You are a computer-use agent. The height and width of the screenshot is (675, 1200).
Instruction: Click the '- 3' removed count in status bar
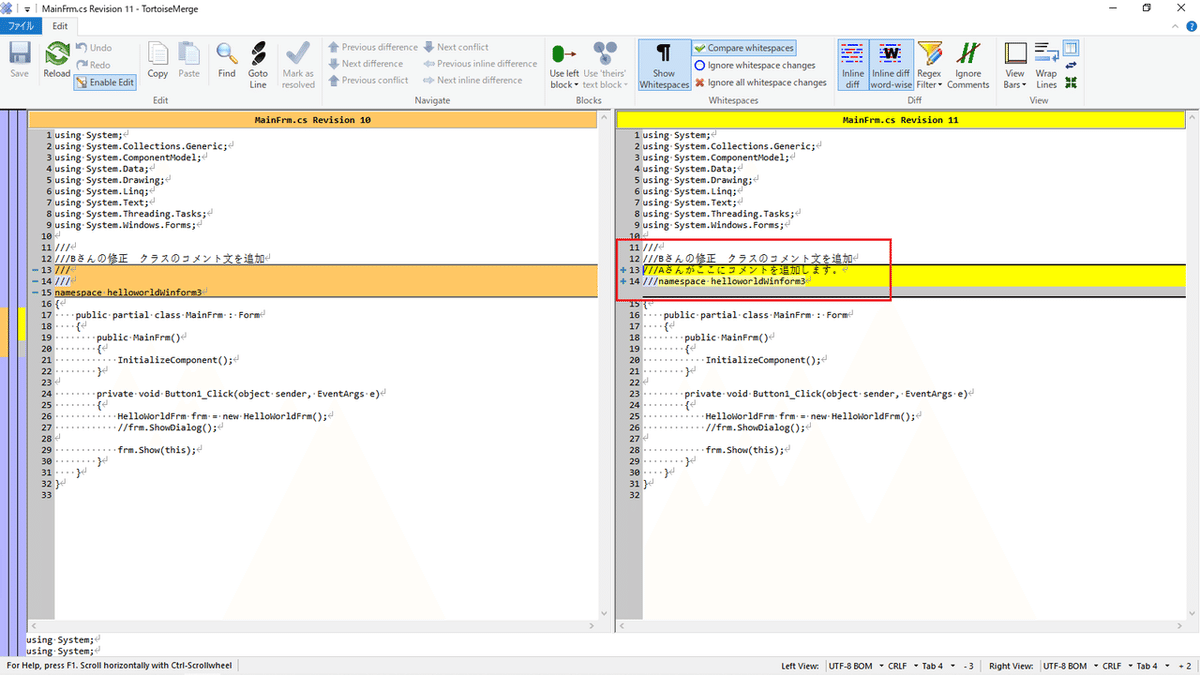(968, 665)
